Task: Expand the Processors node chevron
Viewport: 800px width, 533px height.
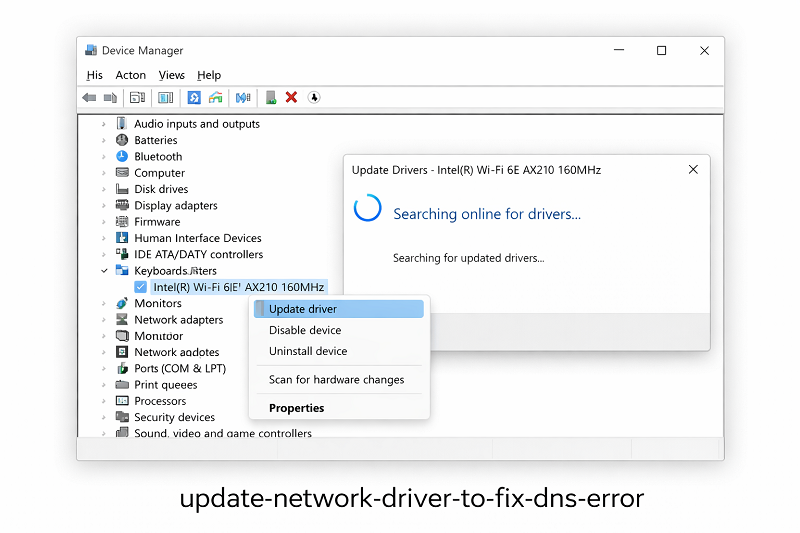Action: click(x=104, y=401)
